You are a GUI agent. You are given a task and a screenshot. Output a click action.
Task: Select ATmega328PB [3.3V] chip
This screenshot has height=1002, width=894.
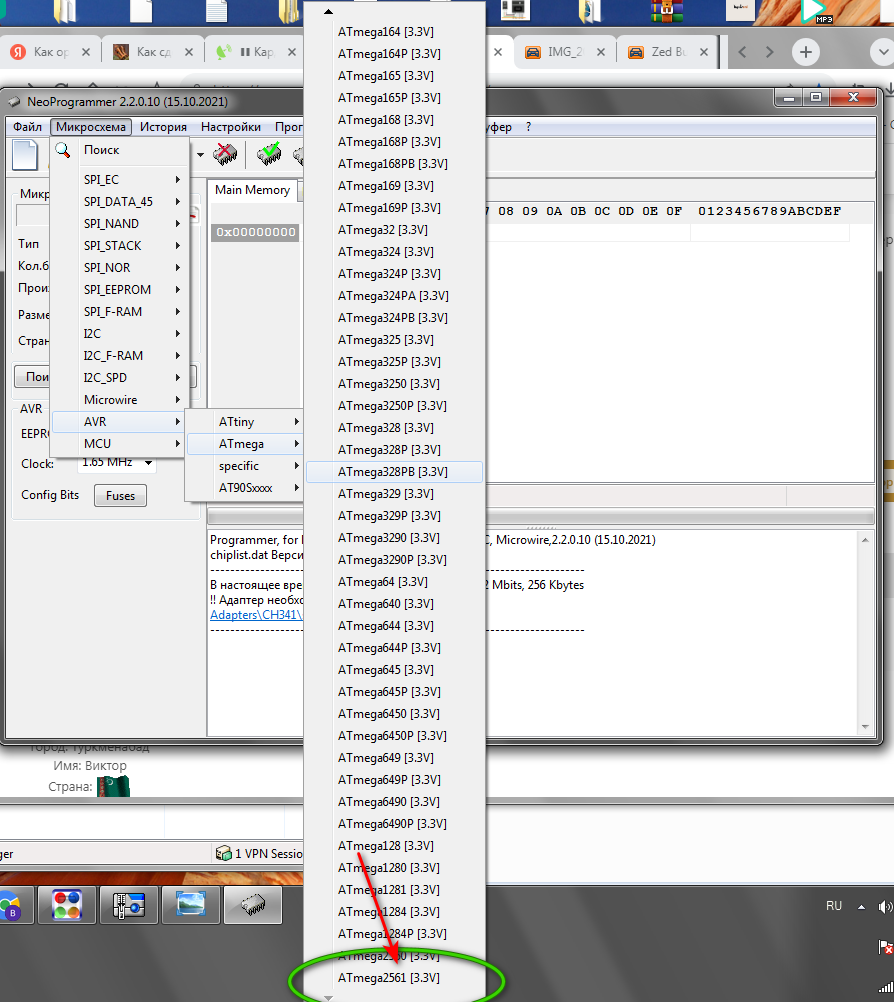click(392, 472)
